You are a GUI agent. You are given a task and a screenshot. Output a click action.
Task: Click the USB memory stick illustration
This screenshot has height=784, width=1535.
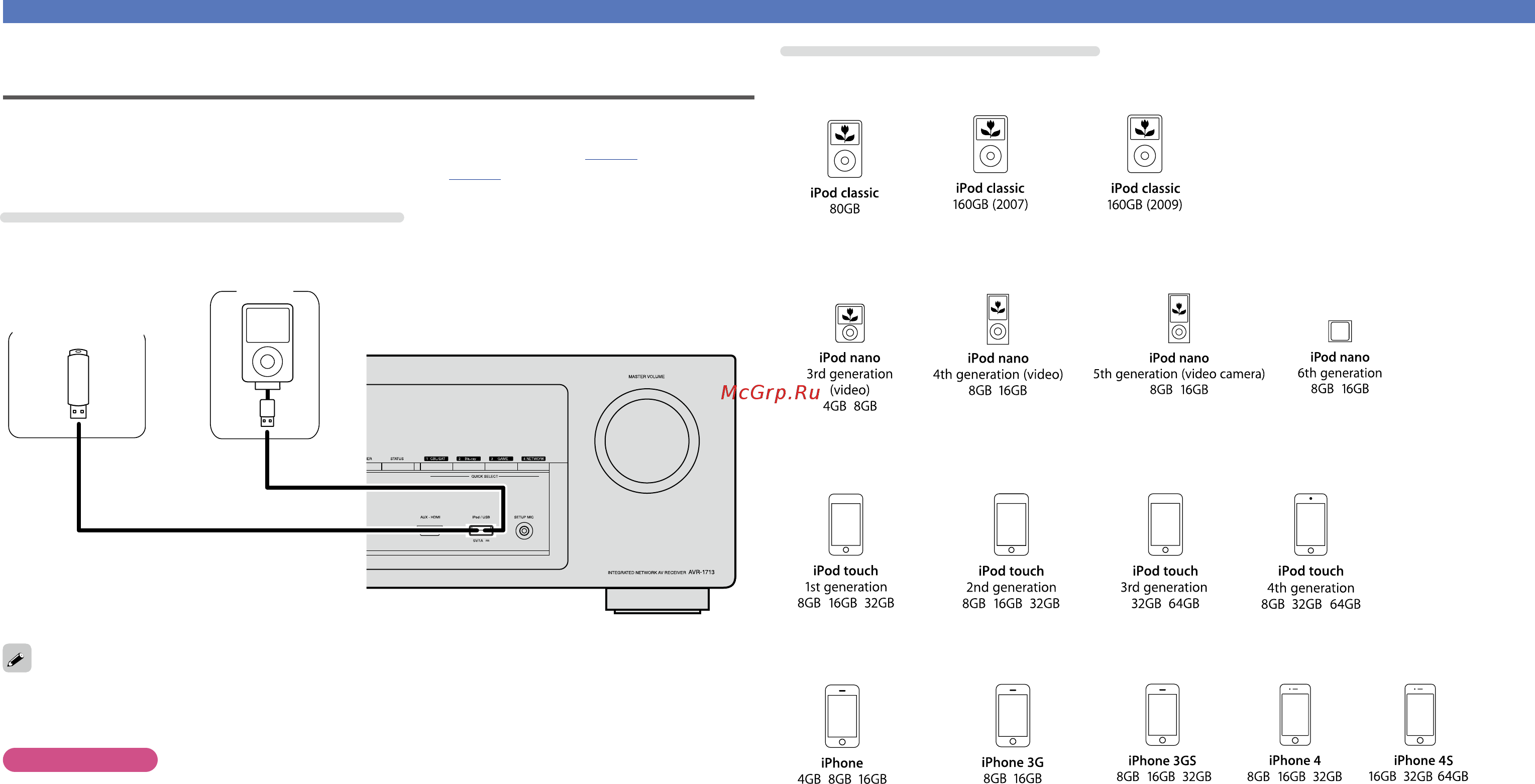pos(78,383)
